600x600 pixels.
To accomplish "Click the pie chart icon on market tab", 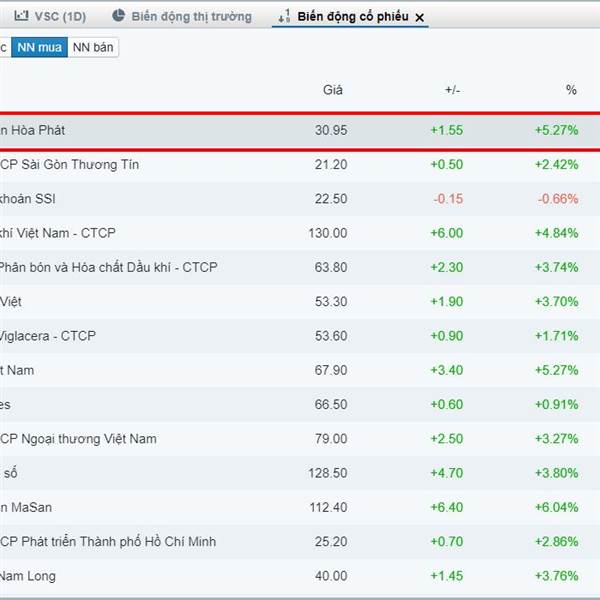I will 119,16.
